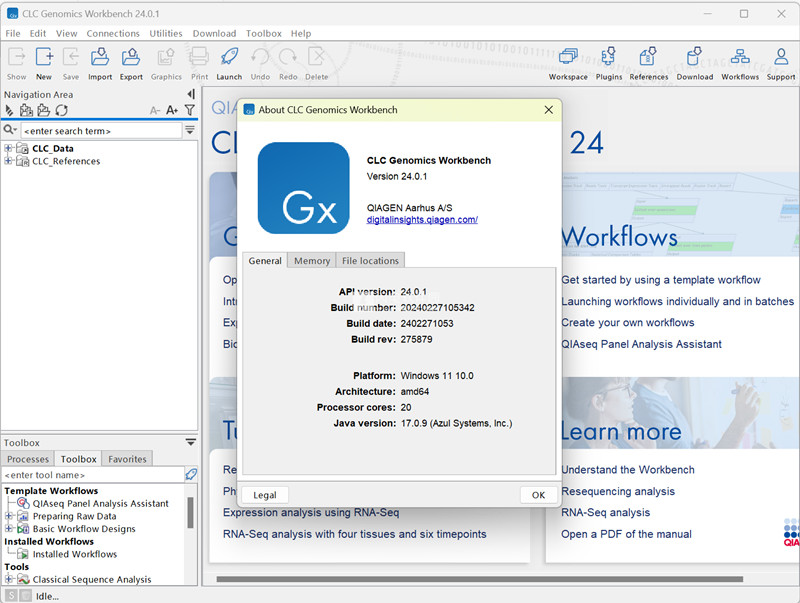Open the digitalinsights.qiagen.com link

click(x=422, y=219)
